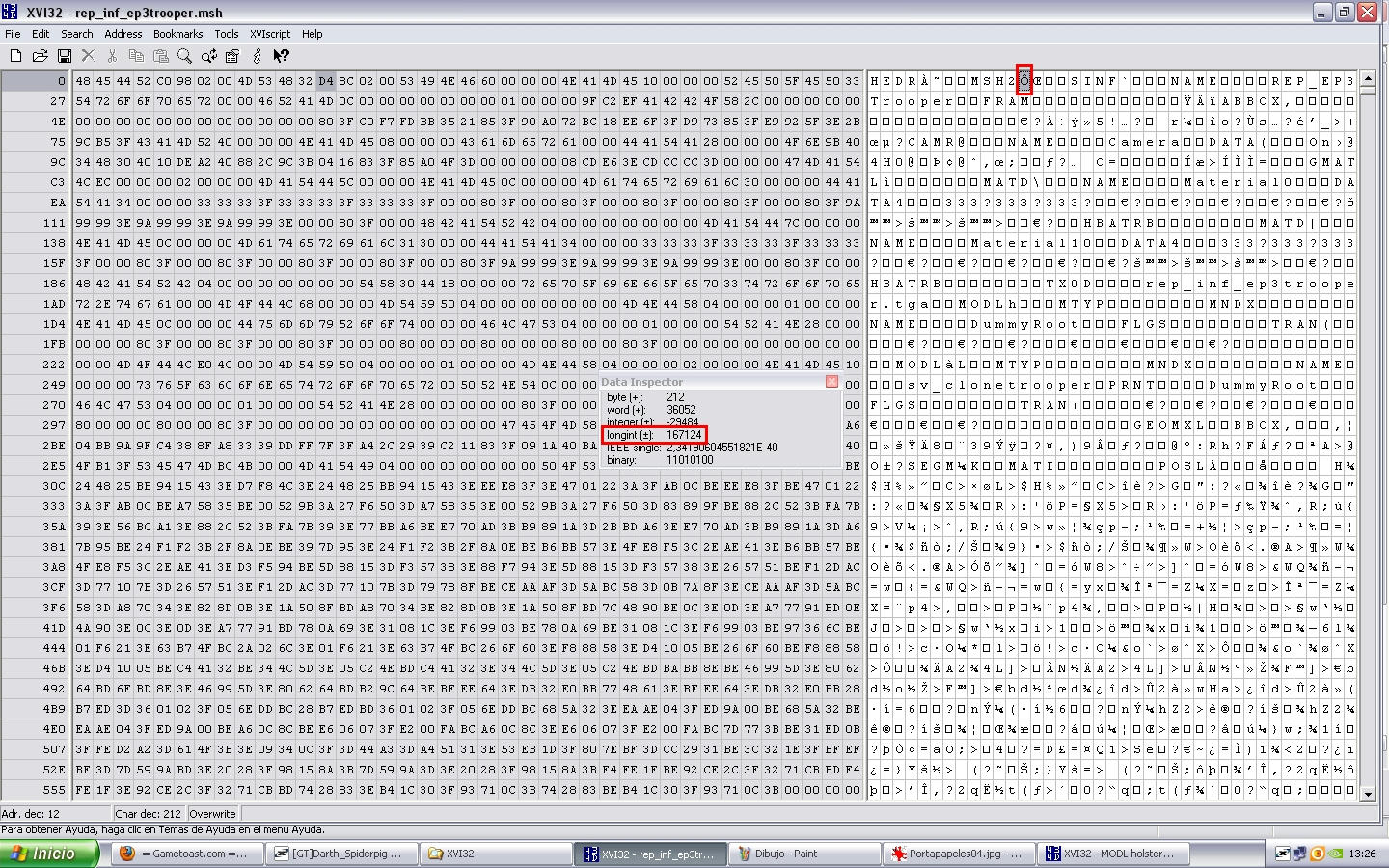Select the word value 36052 in Data Inspector

pos(681,410)
